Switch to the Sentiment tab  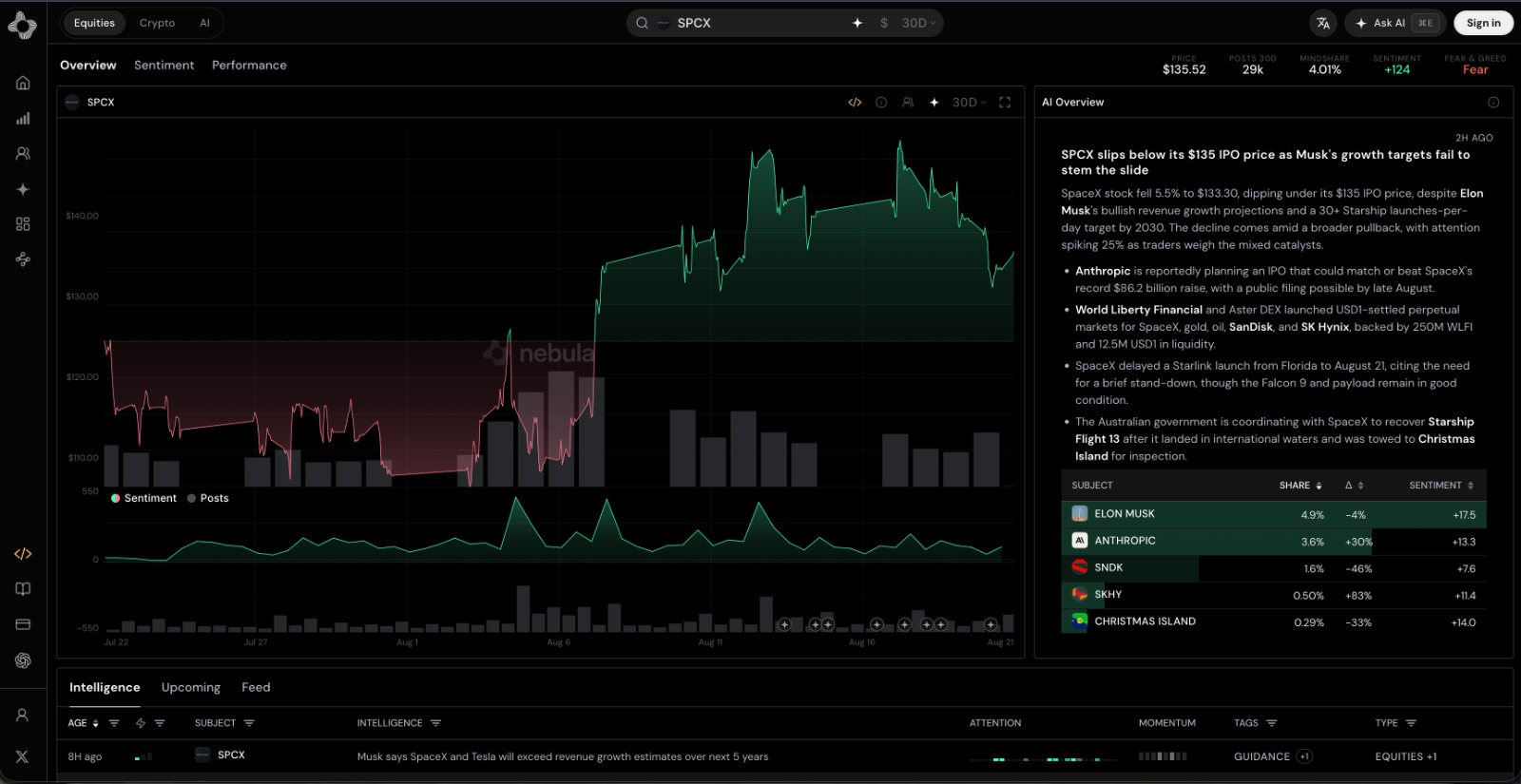164,66
